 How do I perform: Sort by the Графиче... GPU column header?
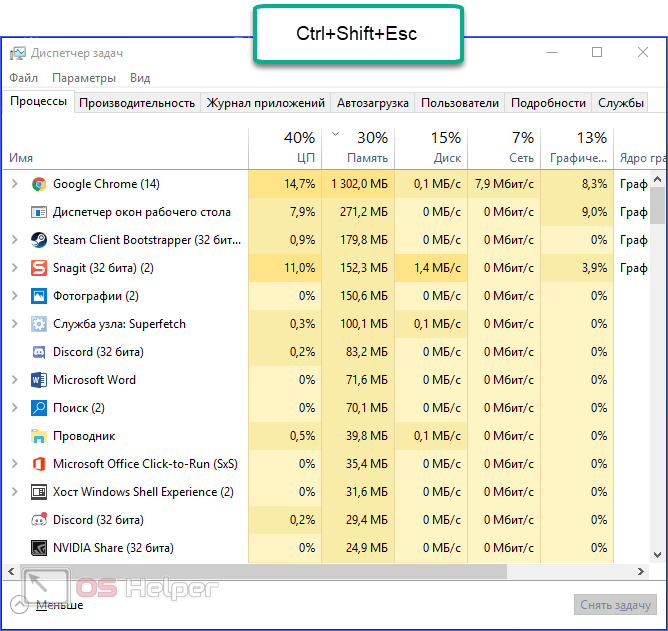pyautogui.click(x=577, y=148)
